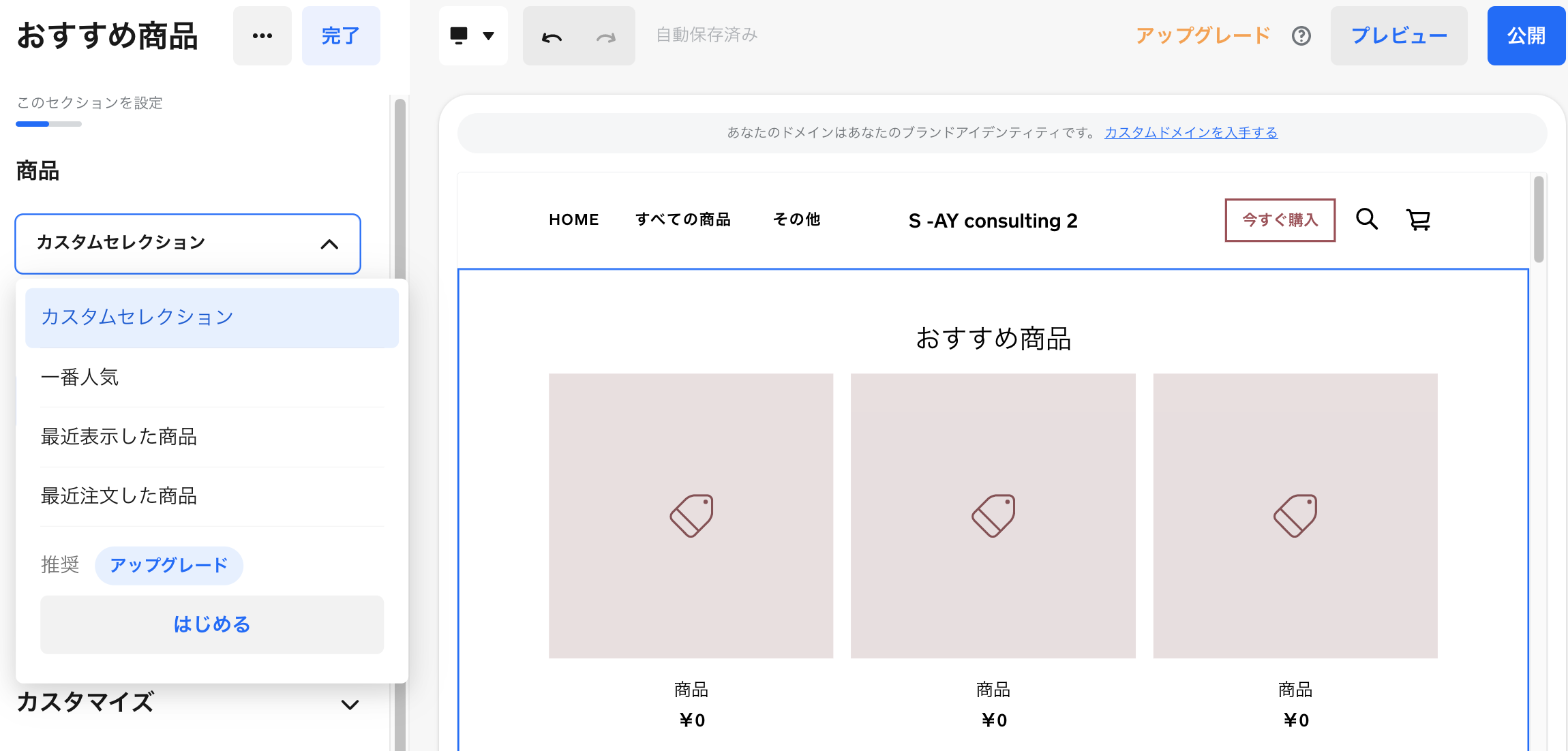
Task: Open the shopping cart icon
Action: click(1418, 219)
